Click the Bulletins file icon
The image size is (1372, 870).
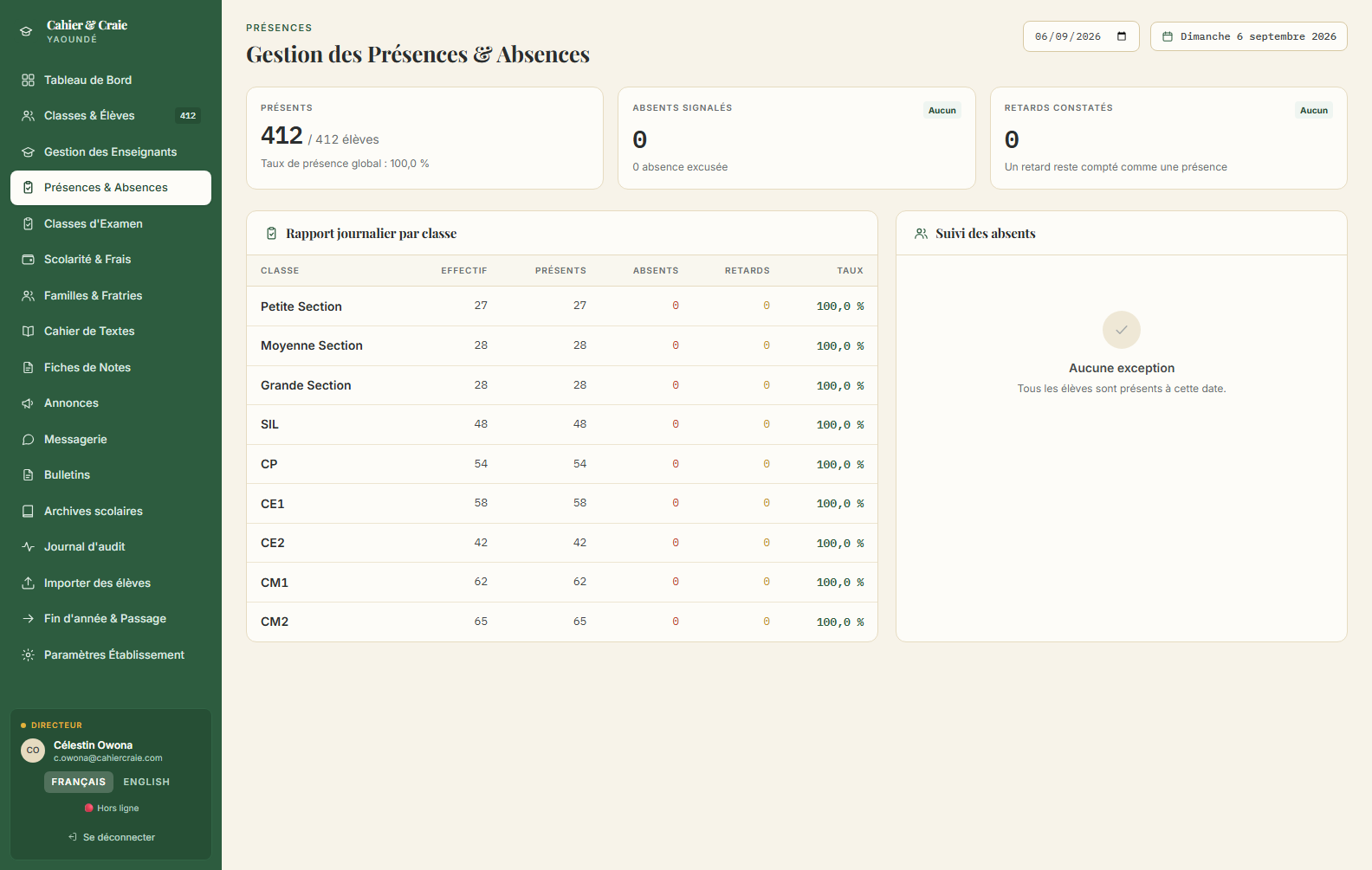pyautogui.click(x=28, y=475)
